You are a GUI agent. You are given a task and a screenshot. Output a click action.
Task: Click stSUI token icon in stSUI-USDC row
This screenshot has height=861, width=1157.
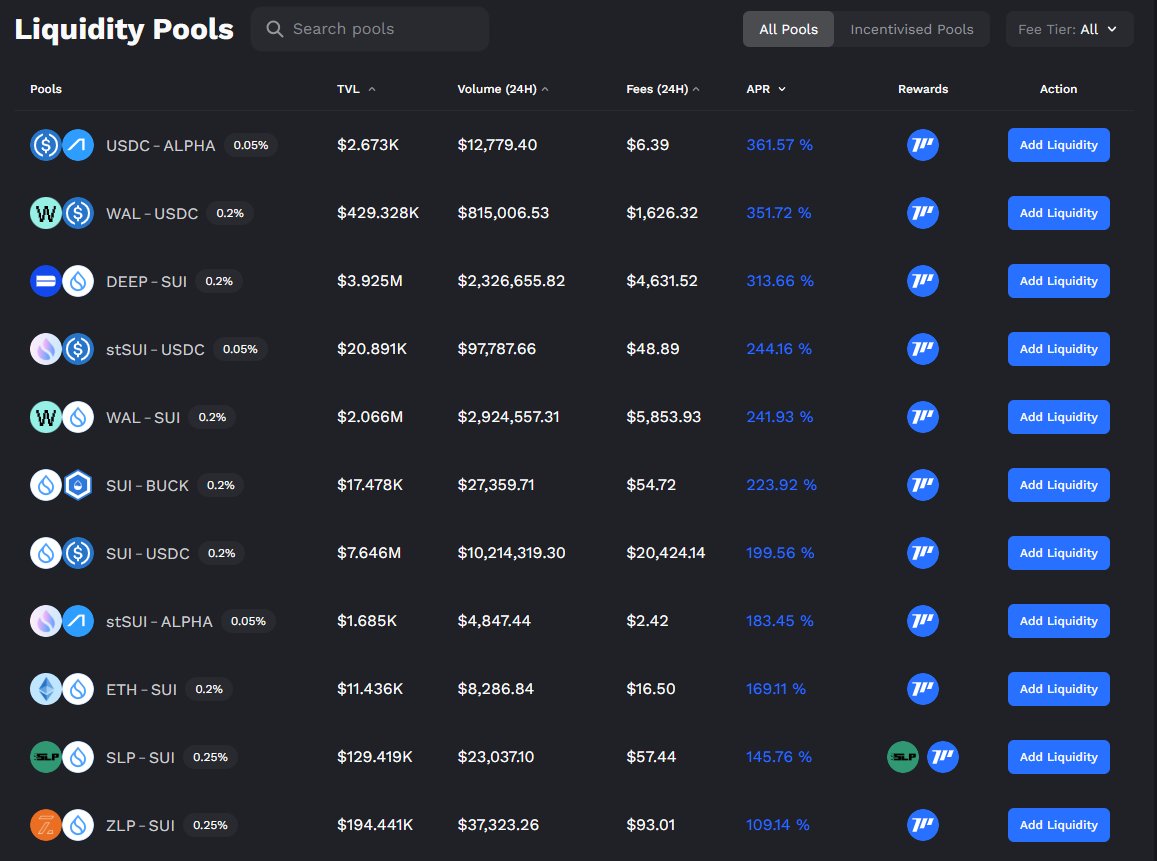click(x=46, y=349)
